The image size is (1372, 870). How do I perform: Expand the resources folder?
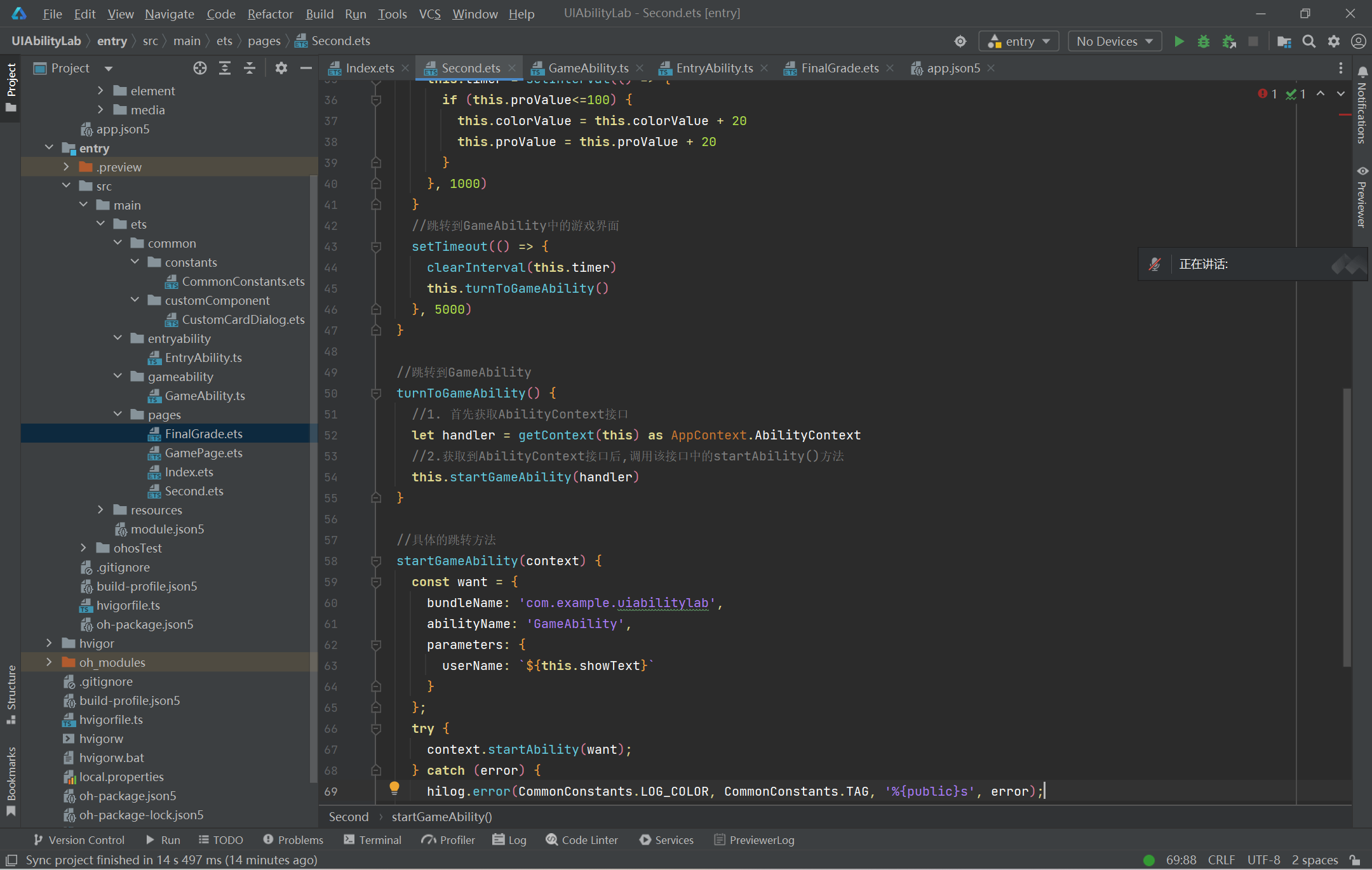tap(100, 509)
